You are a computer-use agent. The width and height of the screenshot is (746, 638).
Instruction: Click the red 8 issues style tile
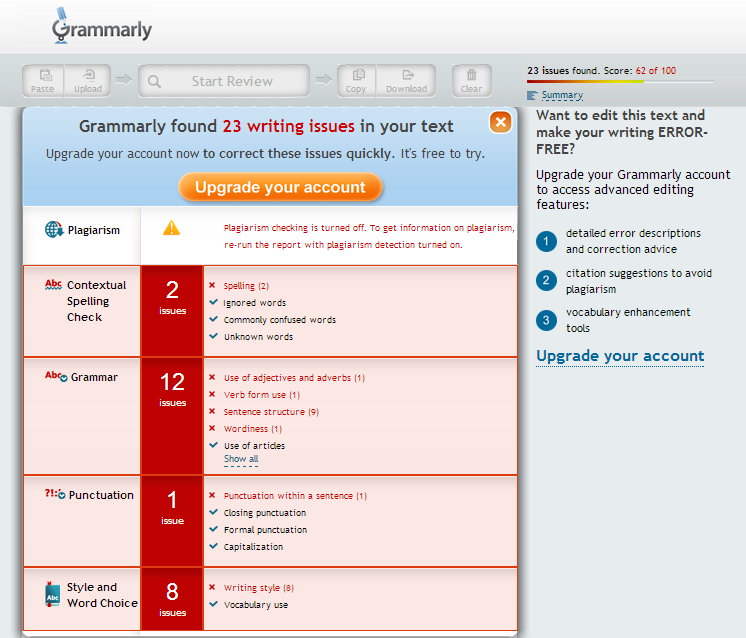click(x=172, y=599)
